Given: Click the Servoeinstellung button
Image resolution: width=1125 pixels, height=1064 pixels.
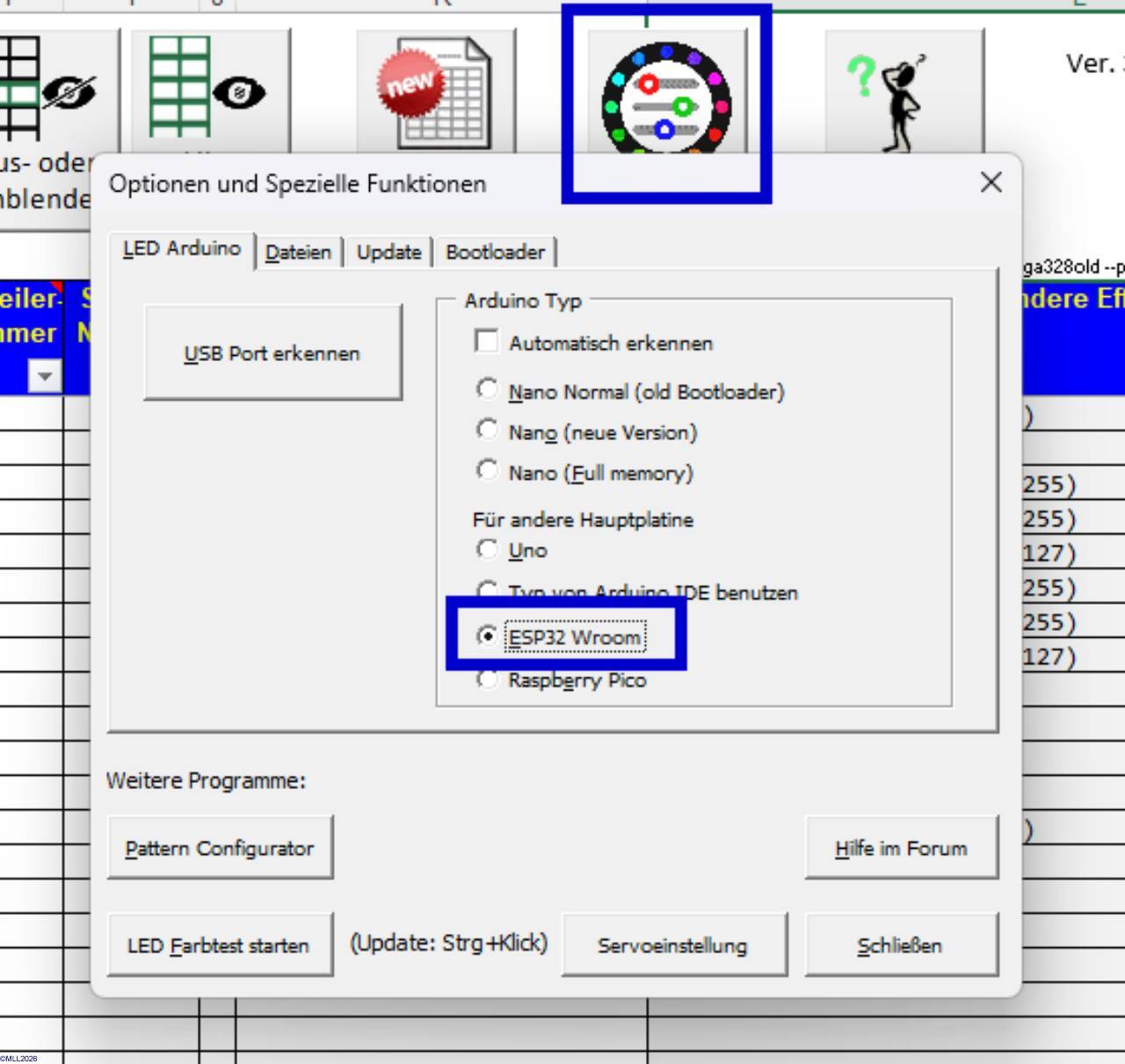Looking at the screenshot, I should click(x=673, y=945).
